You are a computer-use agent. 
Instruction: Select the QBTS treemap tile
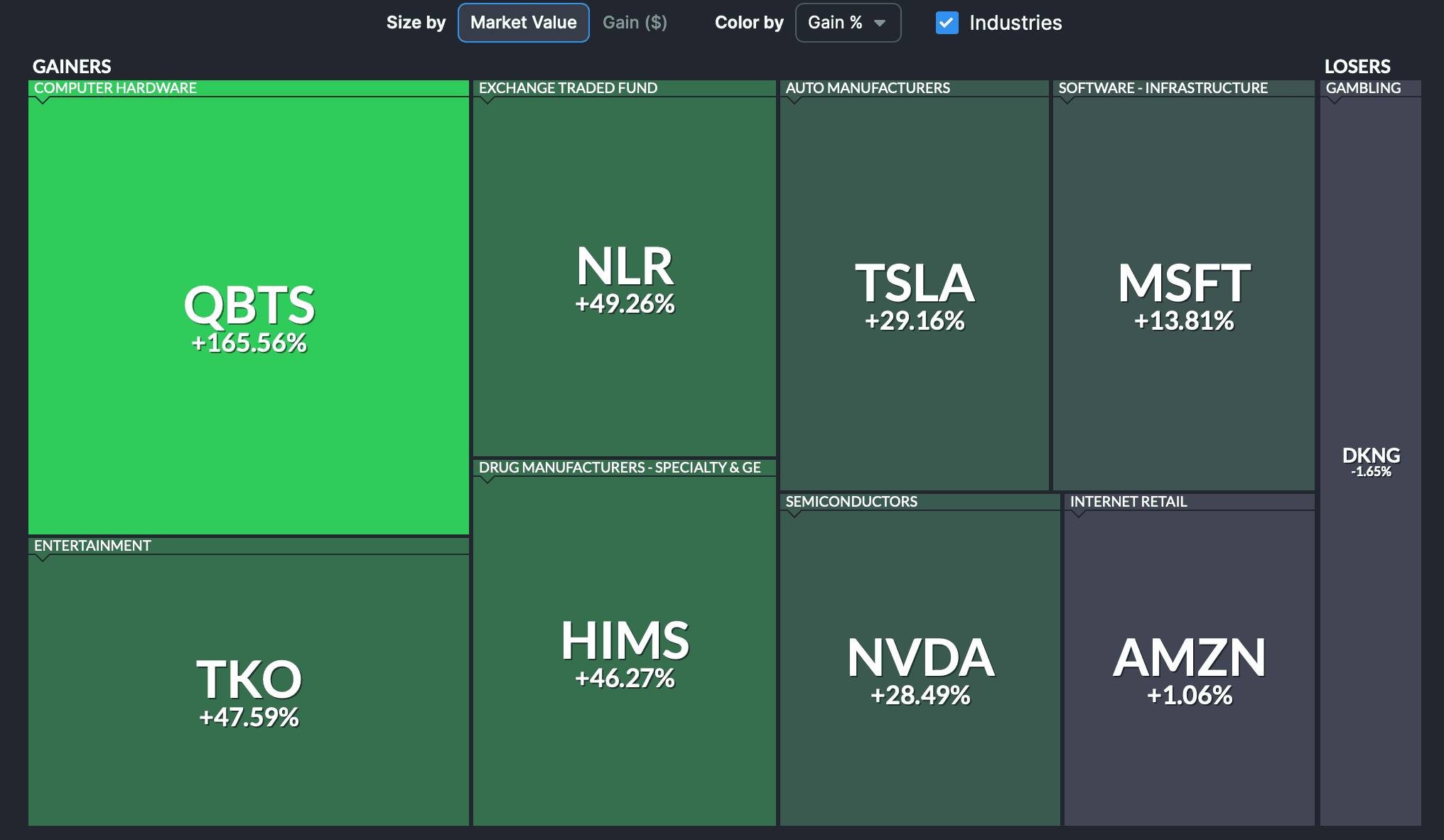(249, 316)
